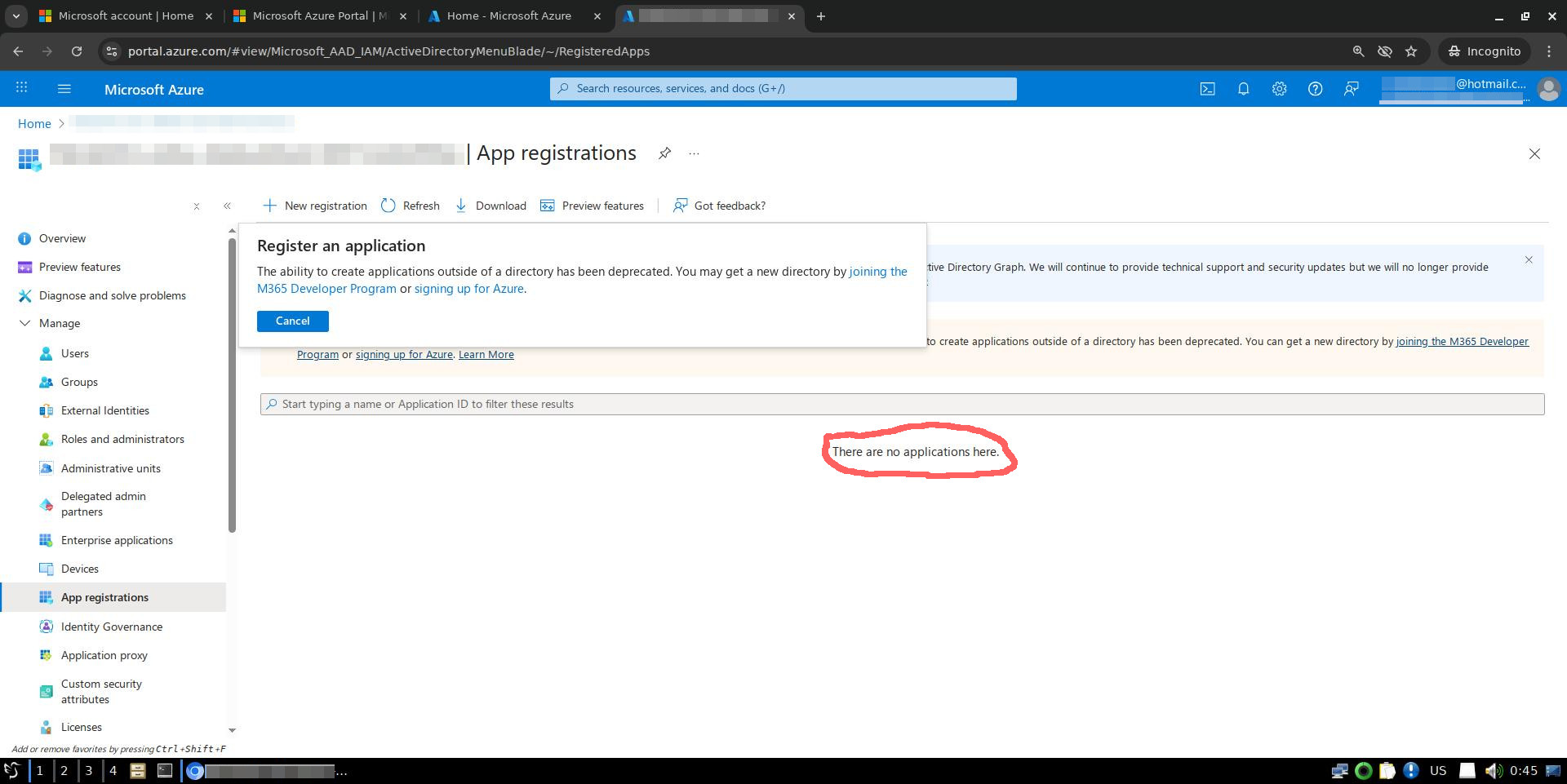The image size is (1567, 784).
Task: Open the Learn More link in warning banner
Action: (486, 354)
